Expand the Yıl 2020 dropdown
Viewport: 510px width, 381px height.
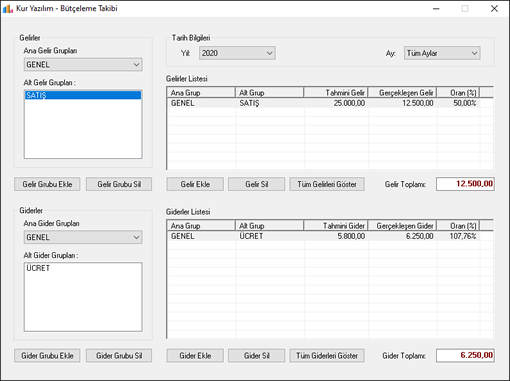(237, 53)
